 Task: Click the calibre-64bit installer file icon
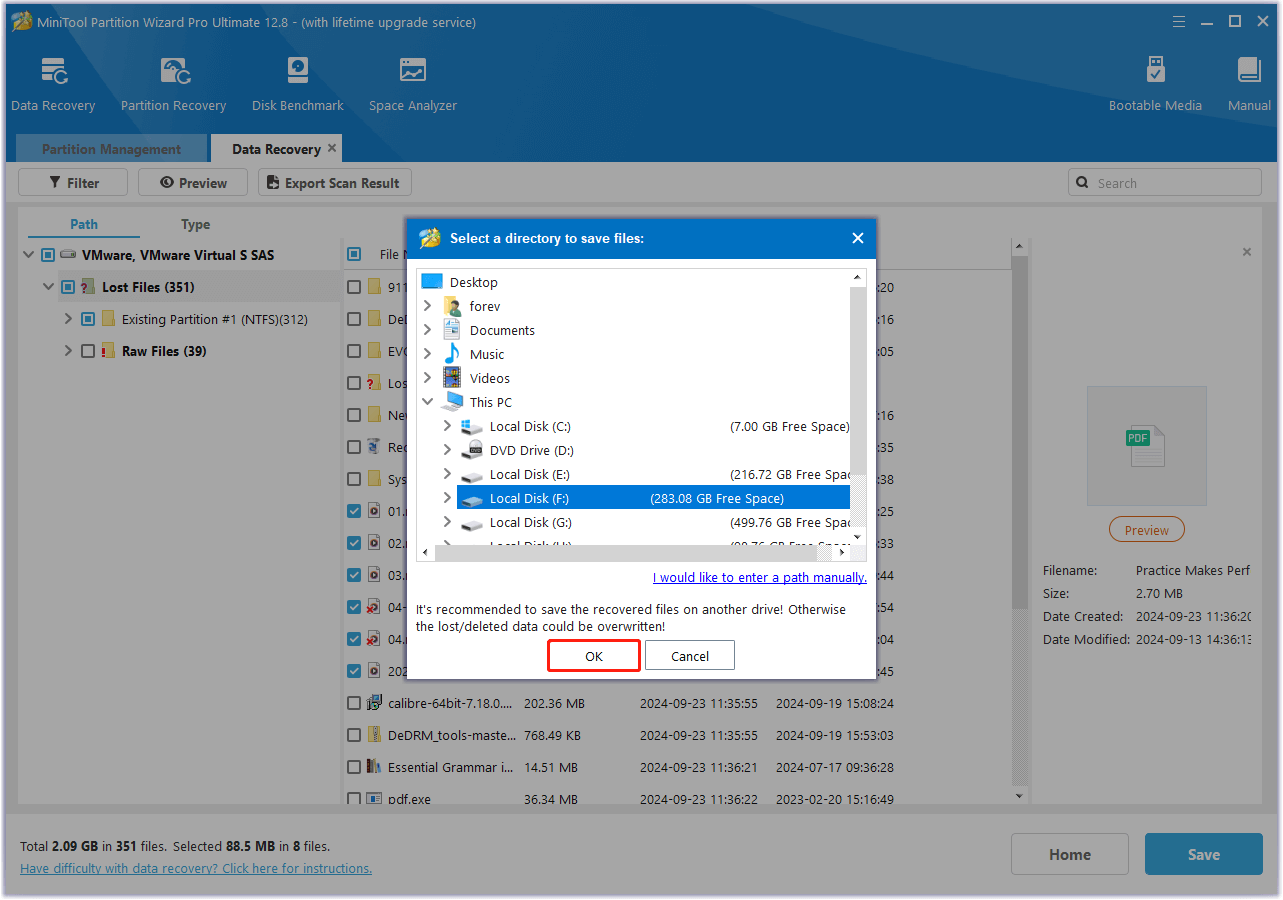(x=374, y=703)
